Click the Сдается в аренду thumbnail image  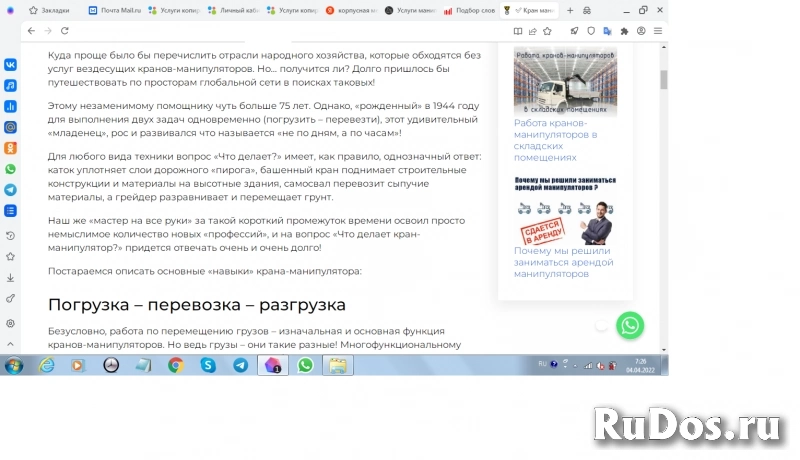[x=565, y=210]
